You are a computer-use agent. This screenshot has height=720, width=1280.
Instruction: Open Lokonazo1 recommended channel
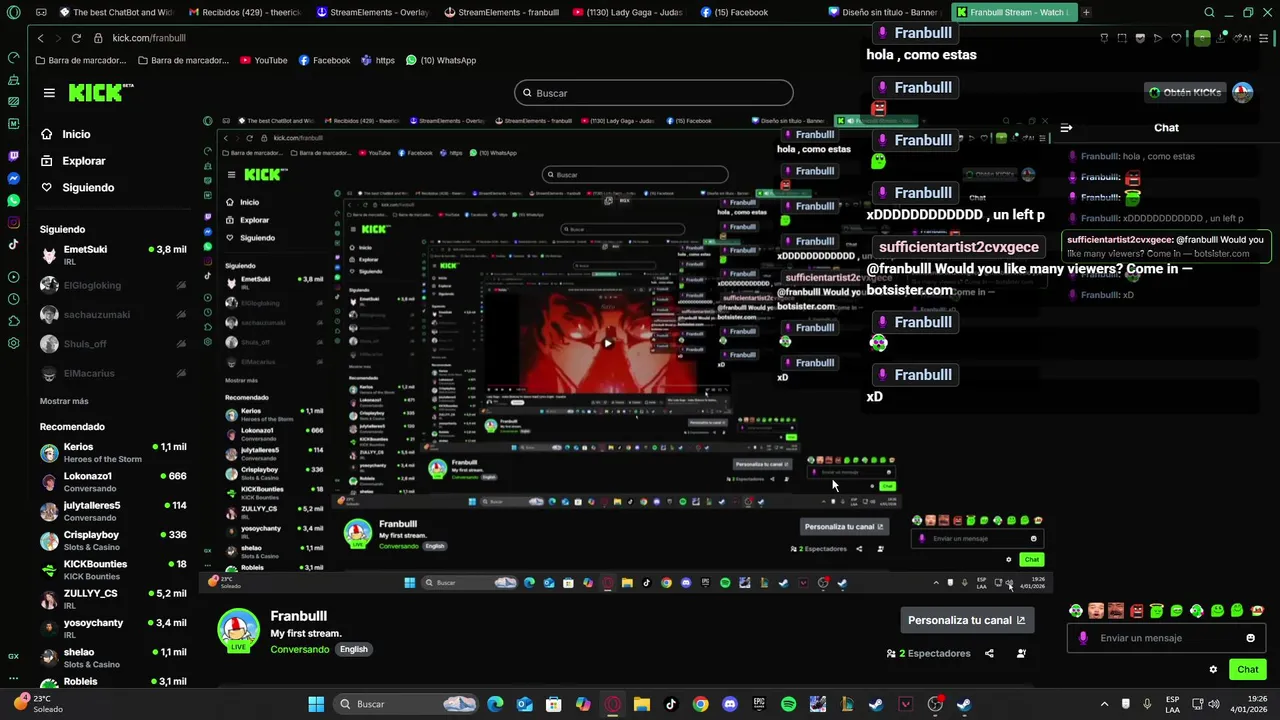(x=113, y=482)
